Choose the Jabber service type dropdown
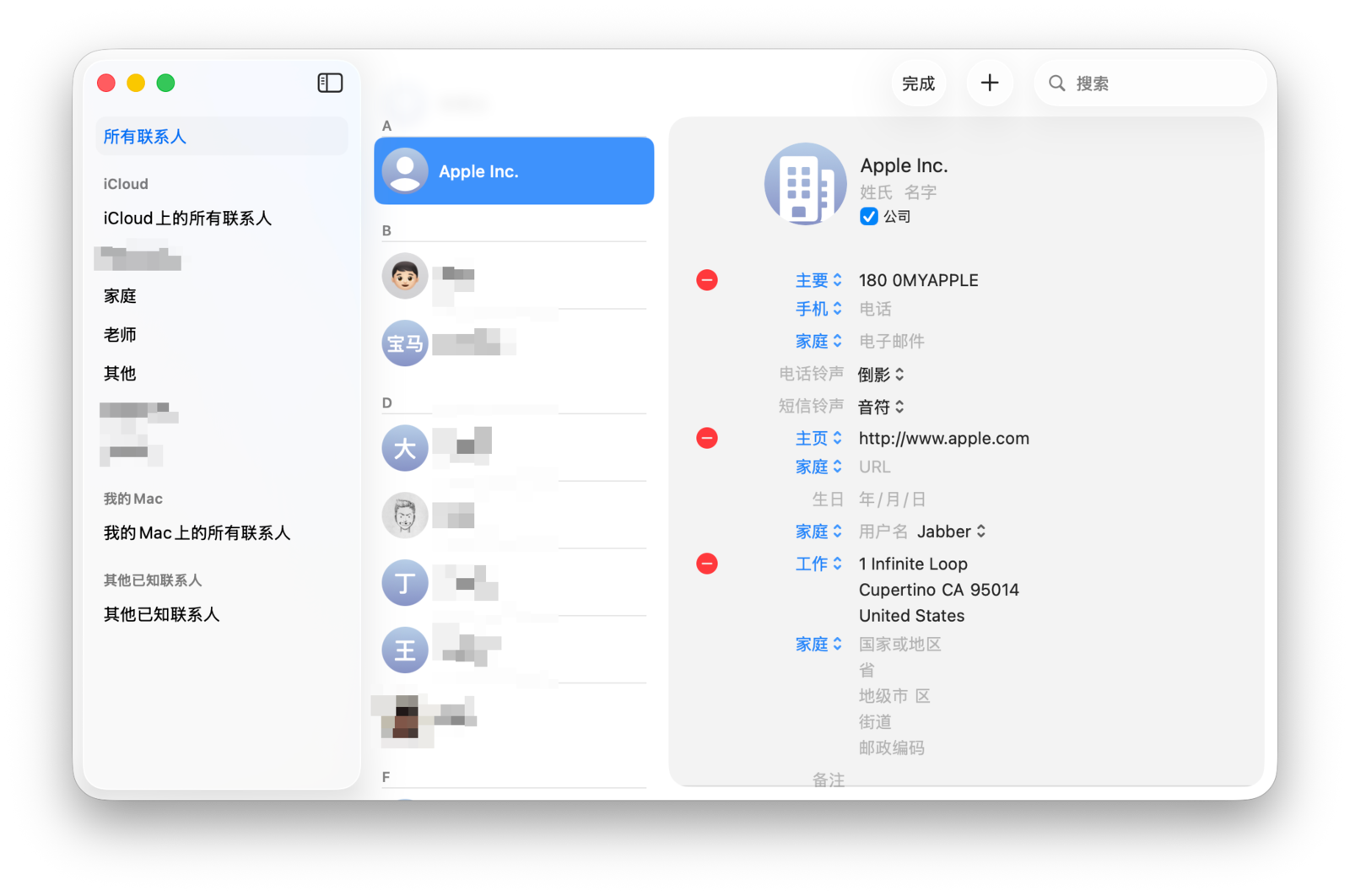 click(x=951, y=532)
